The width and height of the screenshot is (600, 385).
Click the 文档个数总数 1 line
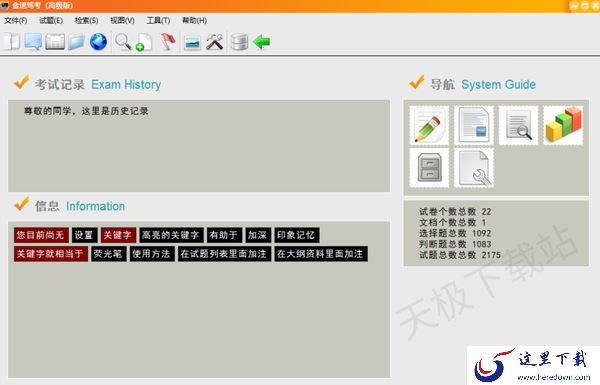pyautogui.click(x=453, y=222)
